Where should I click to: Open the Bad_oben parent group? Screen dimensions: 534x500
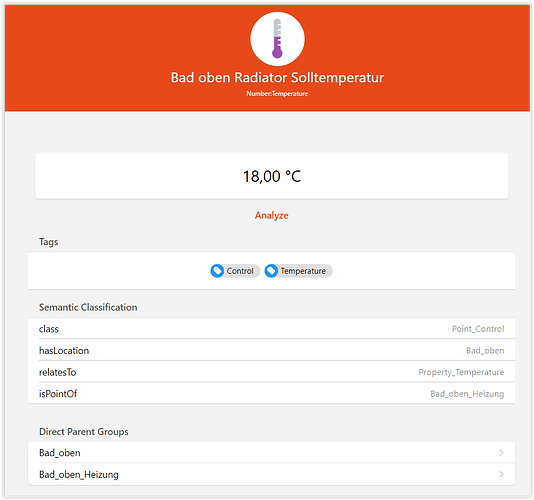pyautogui.click(x=271, y=453)
